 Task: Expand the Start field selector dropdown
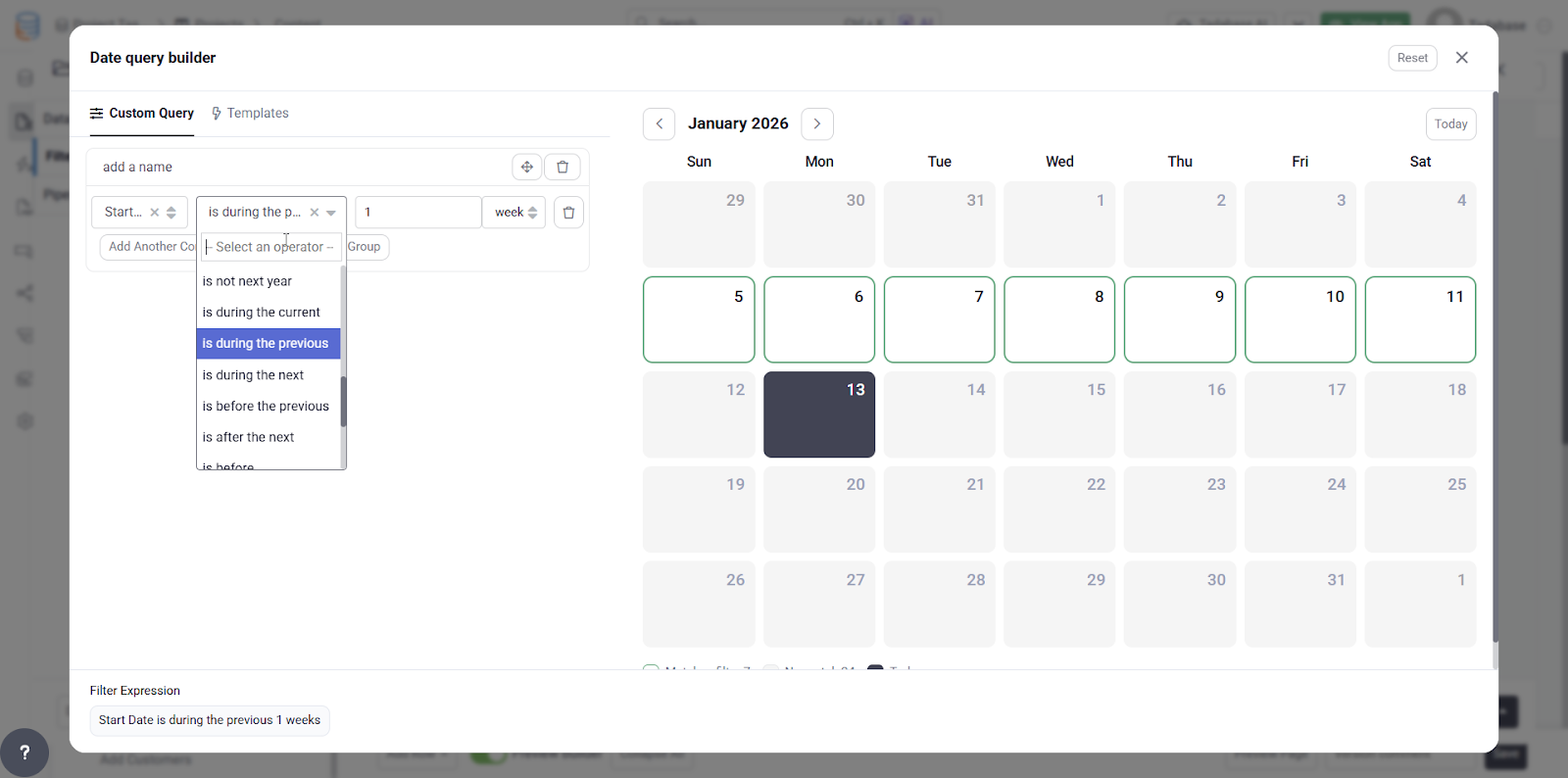click(x=171, y=213)
